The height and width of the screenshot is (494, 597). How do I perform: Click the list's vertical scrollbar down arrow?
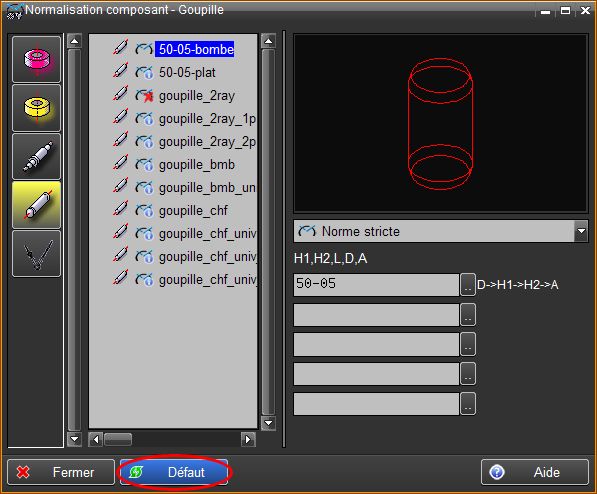[268, 423]
